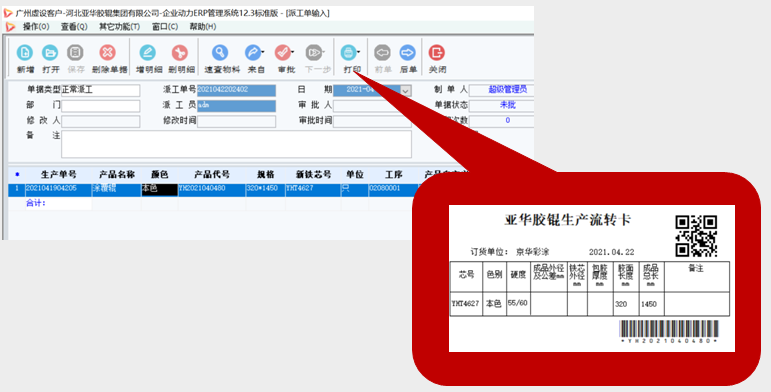Open the 帮助(H) menu
The image size is (771, 392).
[x=203, y=27]
